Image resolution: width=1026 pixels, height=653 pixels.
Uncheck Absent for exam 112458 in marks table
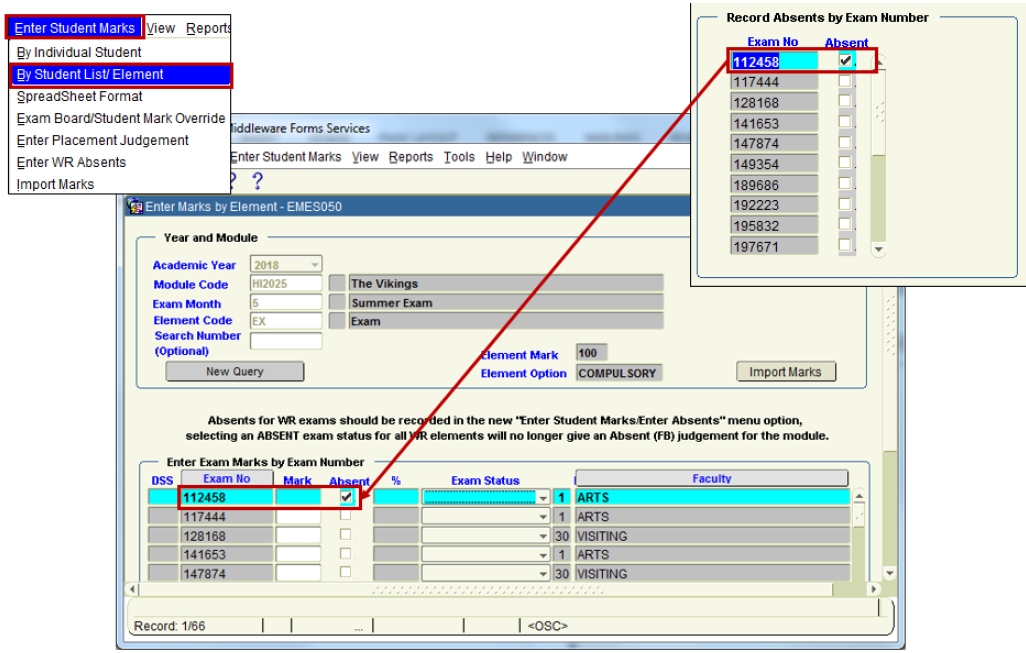(346, 497)
